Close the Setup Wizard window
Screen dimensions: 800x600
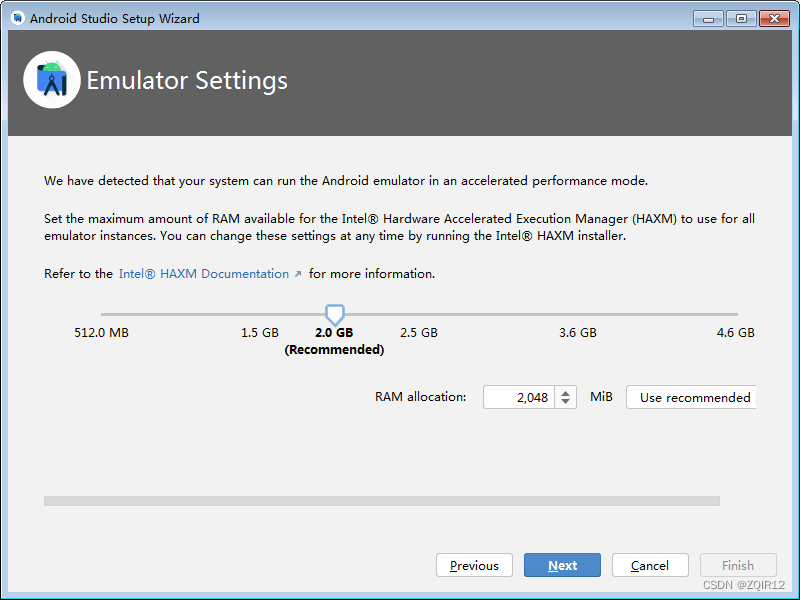(774, 19)
